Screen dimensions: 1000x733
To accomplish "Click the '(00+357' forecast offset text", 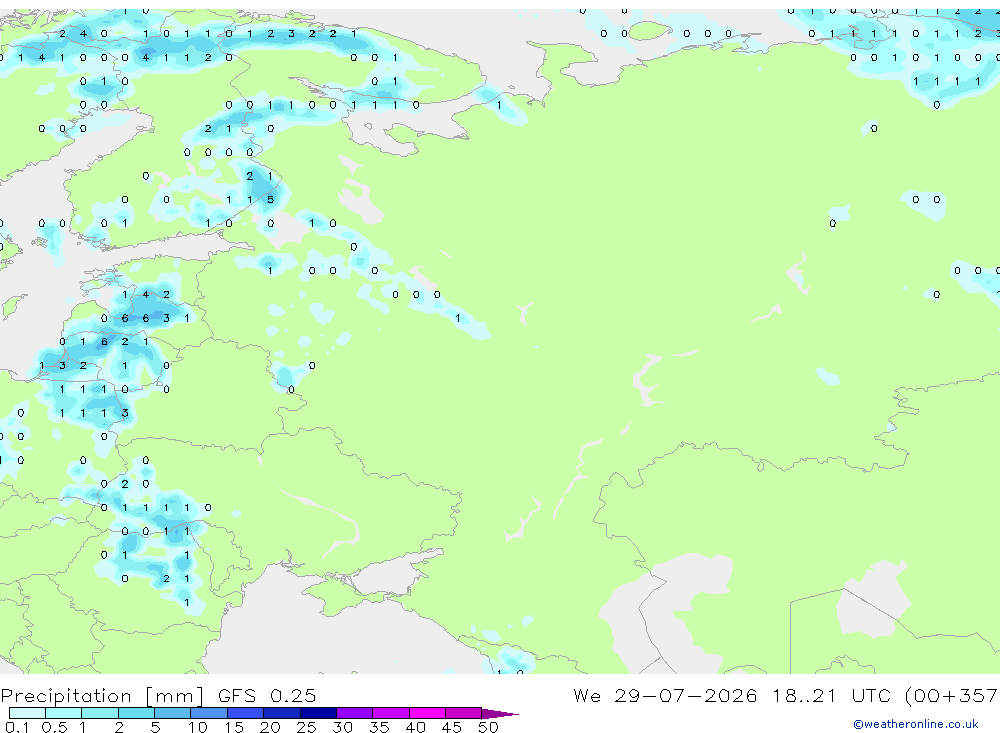I will [951, 695].
